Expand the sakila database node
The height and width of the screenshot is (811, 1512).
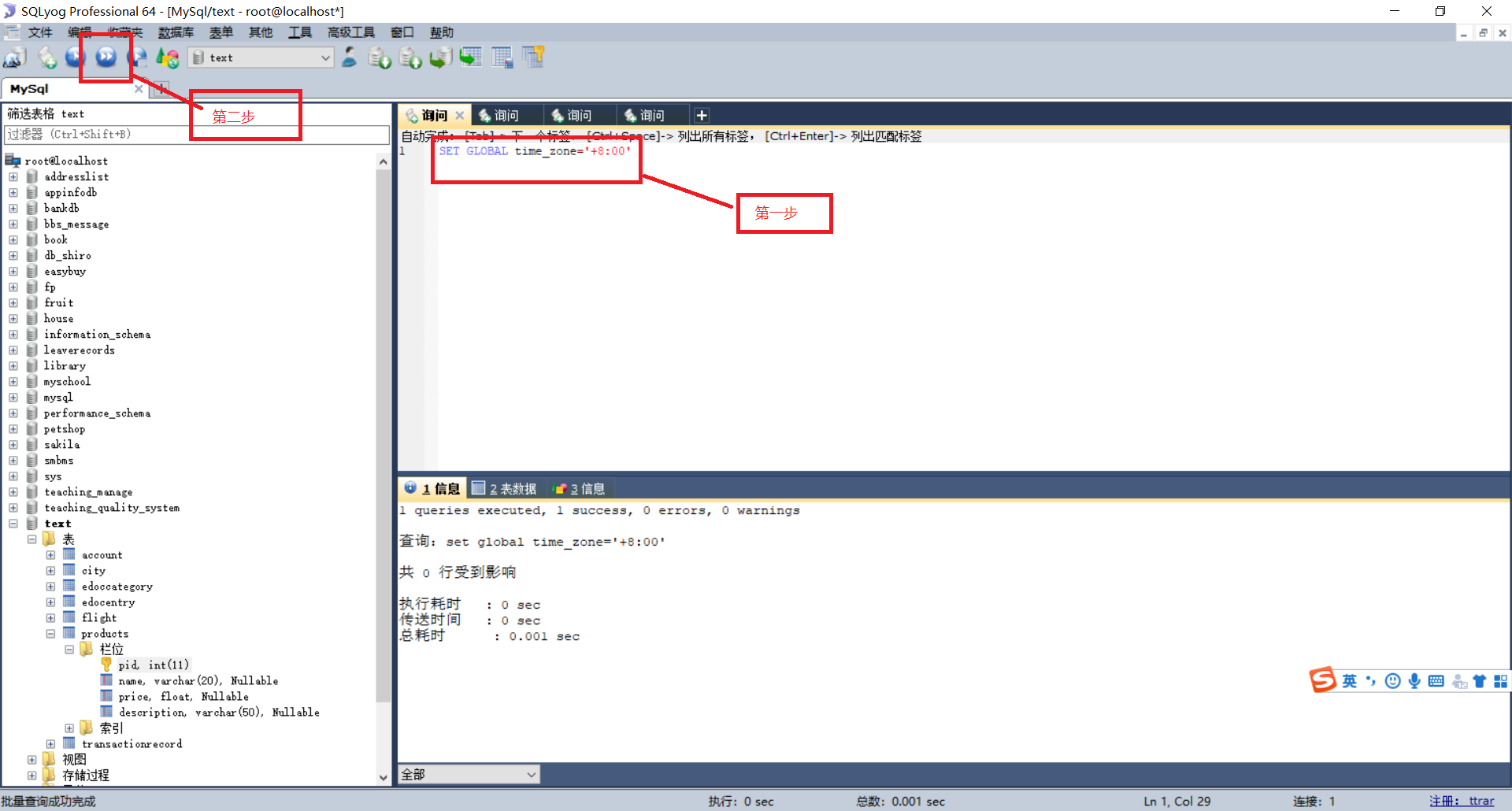click(13, 445)
